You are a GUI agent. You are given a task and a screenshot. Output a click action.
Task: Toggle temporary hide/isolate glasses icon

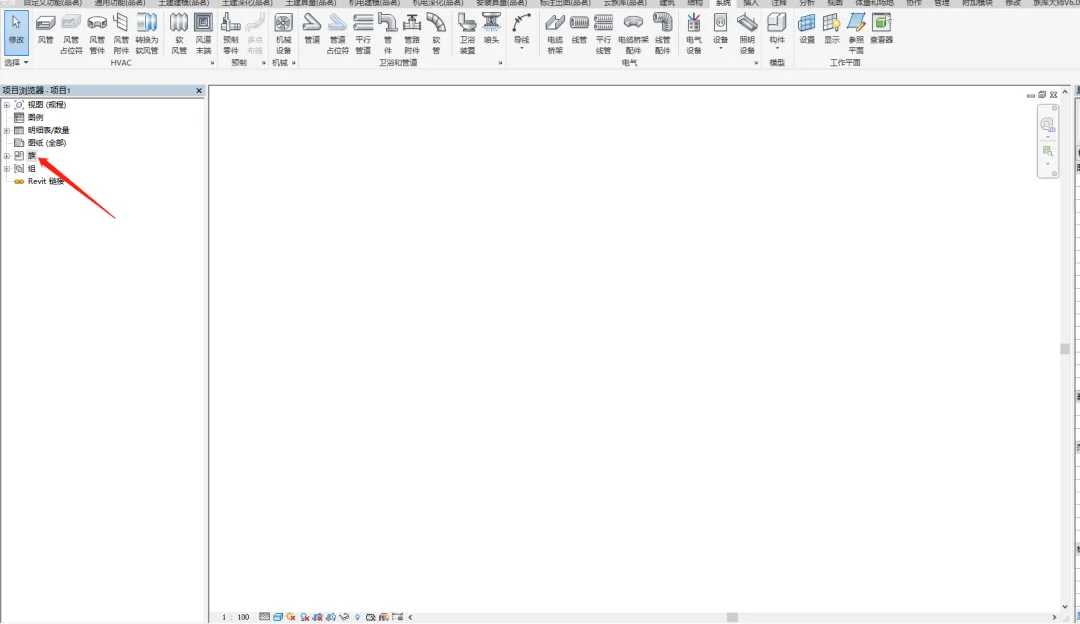[344, 617]
